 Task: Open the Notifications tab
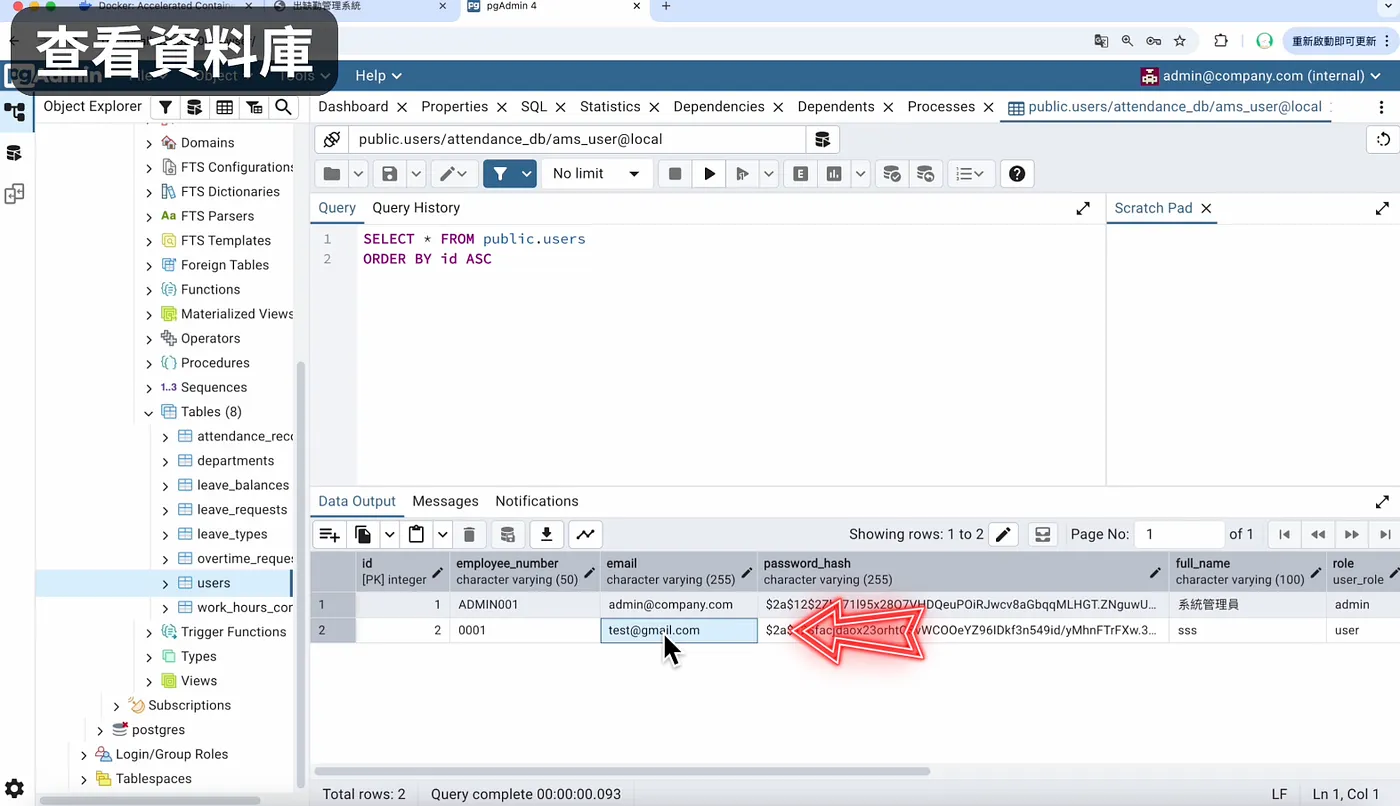pos(537,501)
